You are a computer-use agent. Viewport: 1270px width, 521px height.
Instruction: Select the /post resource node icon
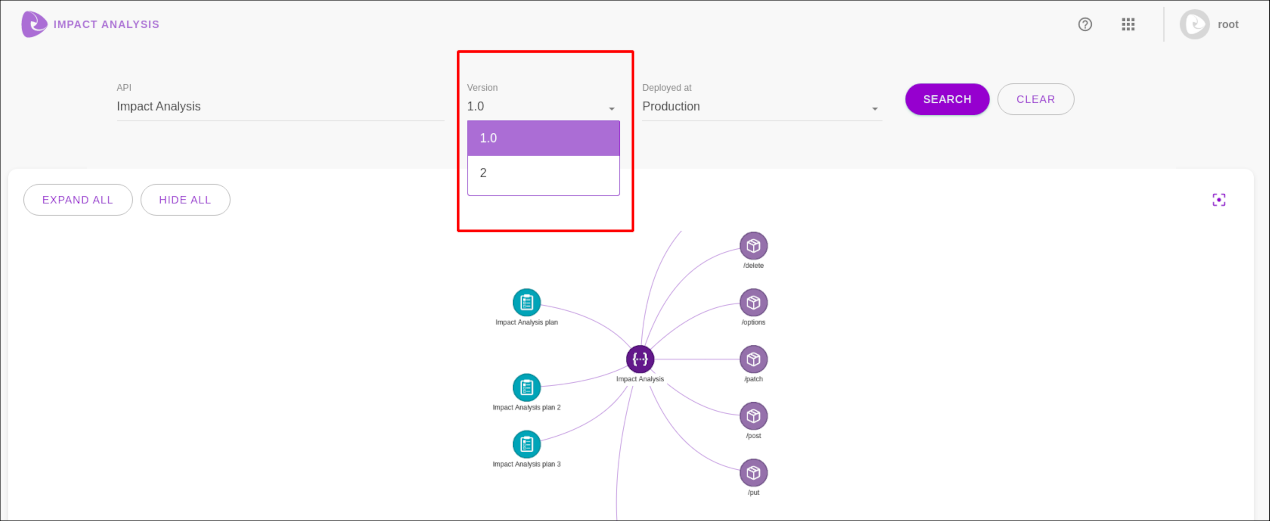coord(753,416)
